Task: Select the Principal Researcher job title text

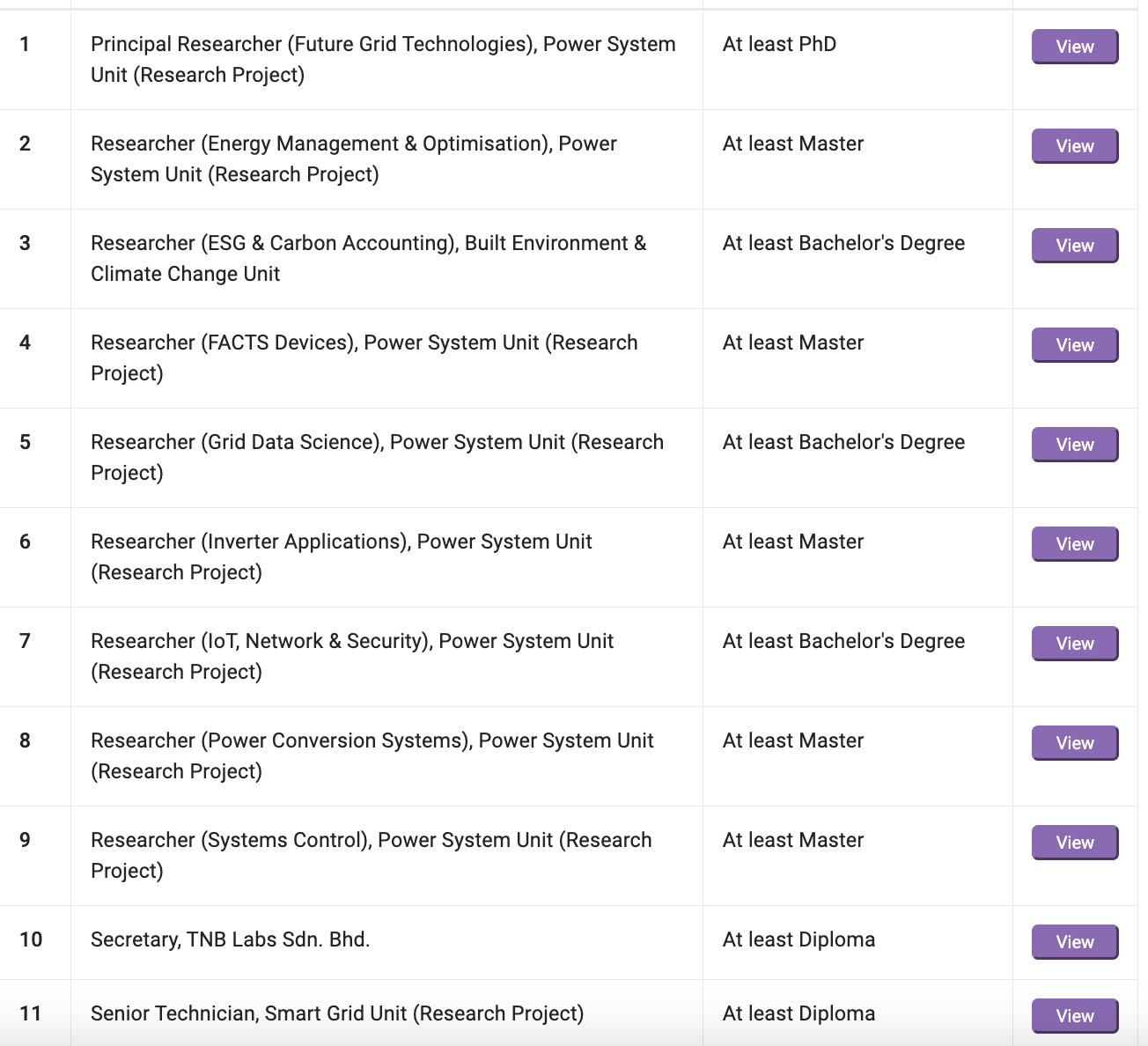Action: (383, 59)
